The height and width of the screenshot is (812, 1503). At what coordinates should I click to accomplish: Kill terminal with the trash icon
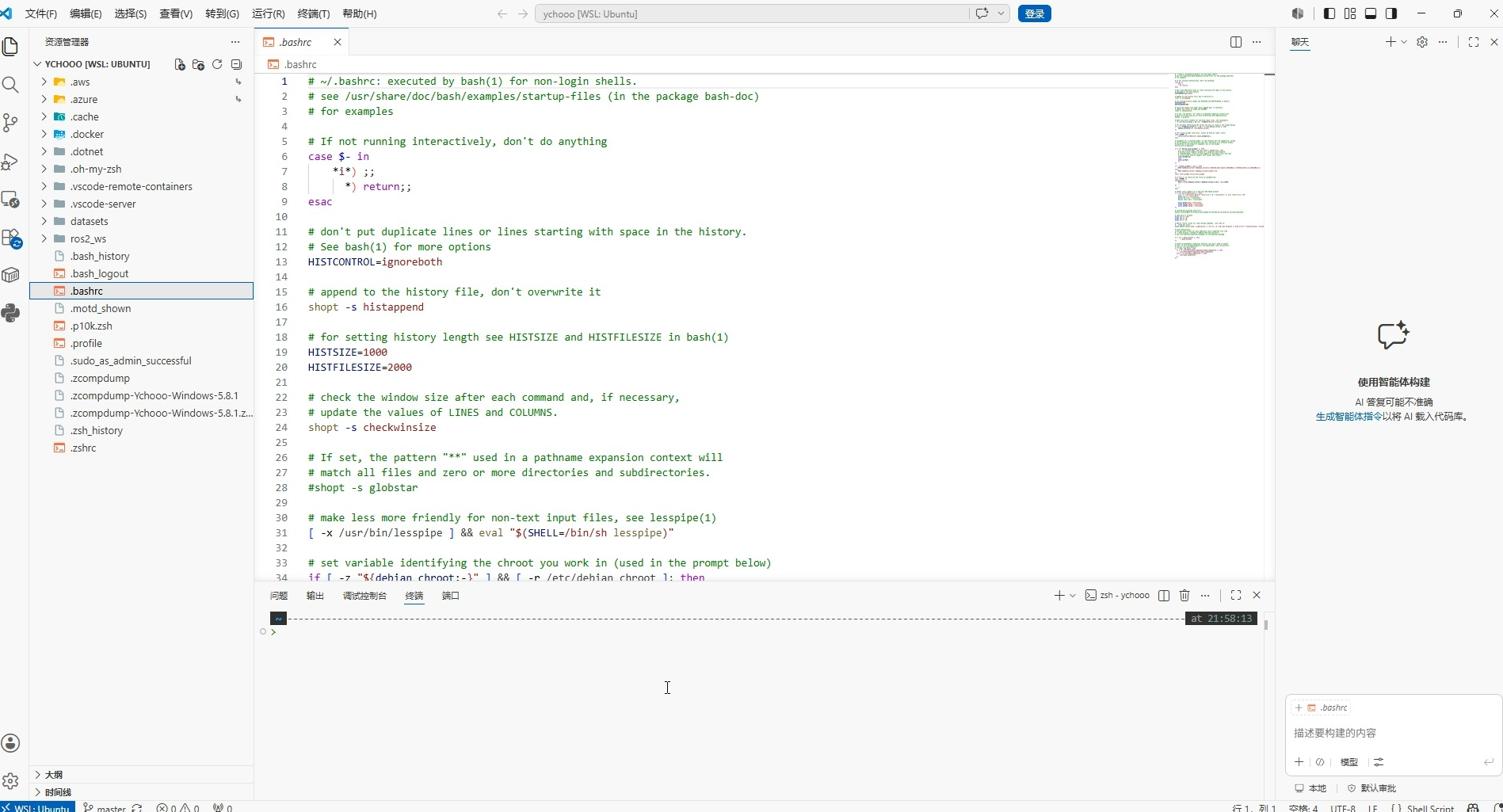pyautogui.click(x=1184, y=595)
